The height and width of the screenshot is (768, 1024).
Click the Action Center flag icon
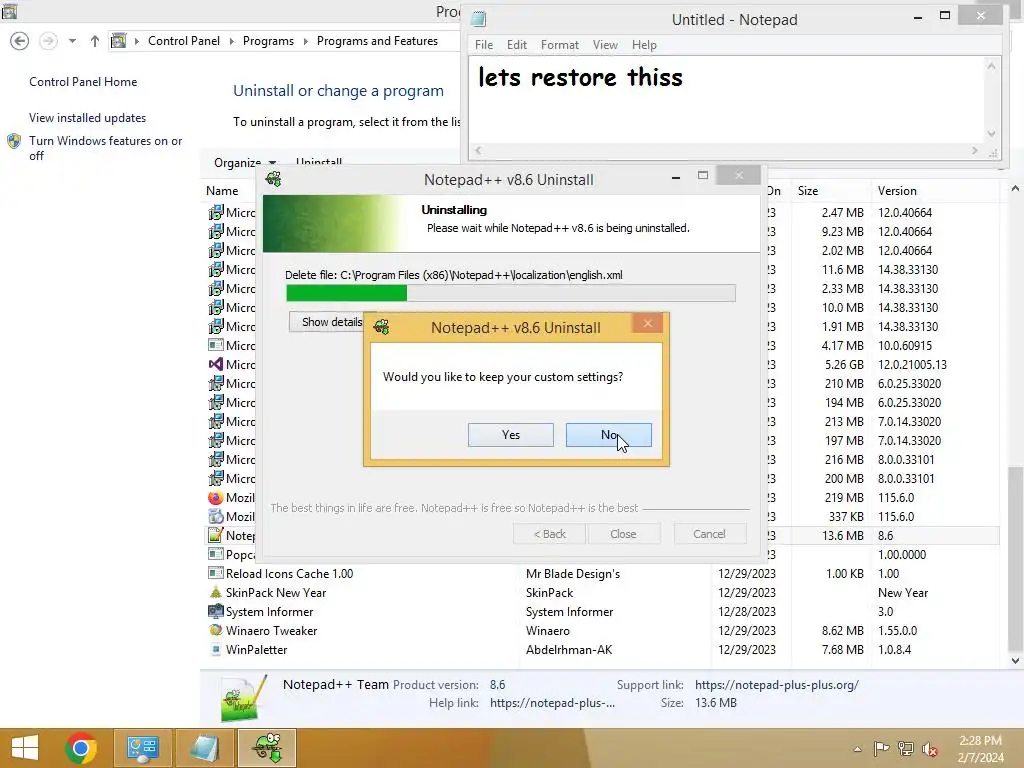coord(881,748)
